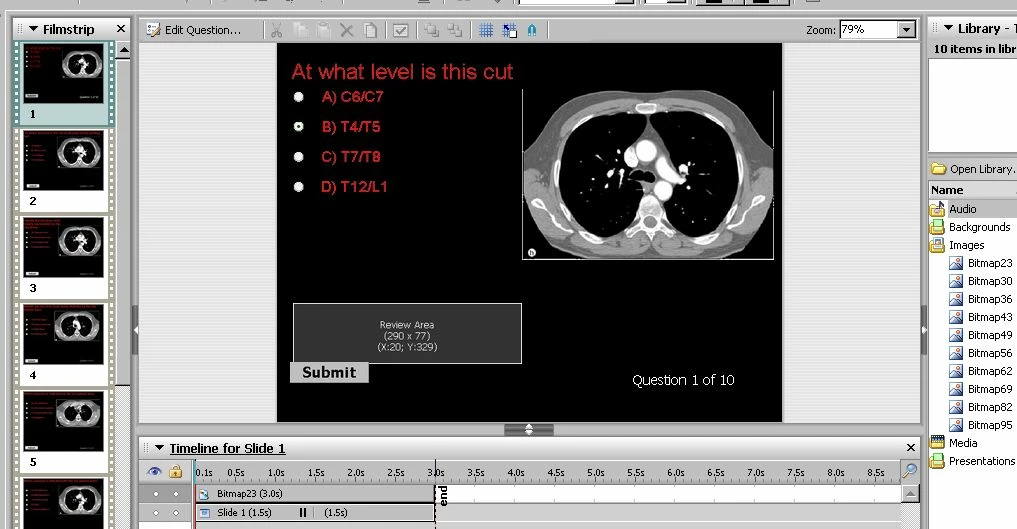This screenshot has width=1017, height=529.
Task: Click Filmstrip scroll up arrow
Action: (x=123, y=51)
